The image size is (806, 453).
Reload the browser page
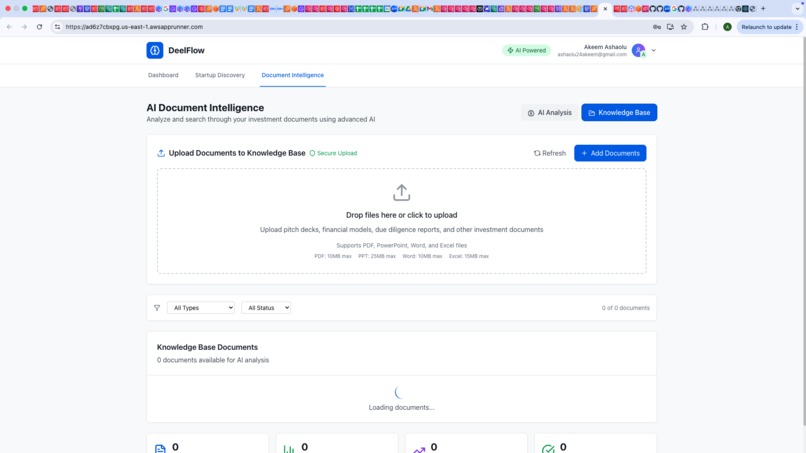(x=39, y=27)
